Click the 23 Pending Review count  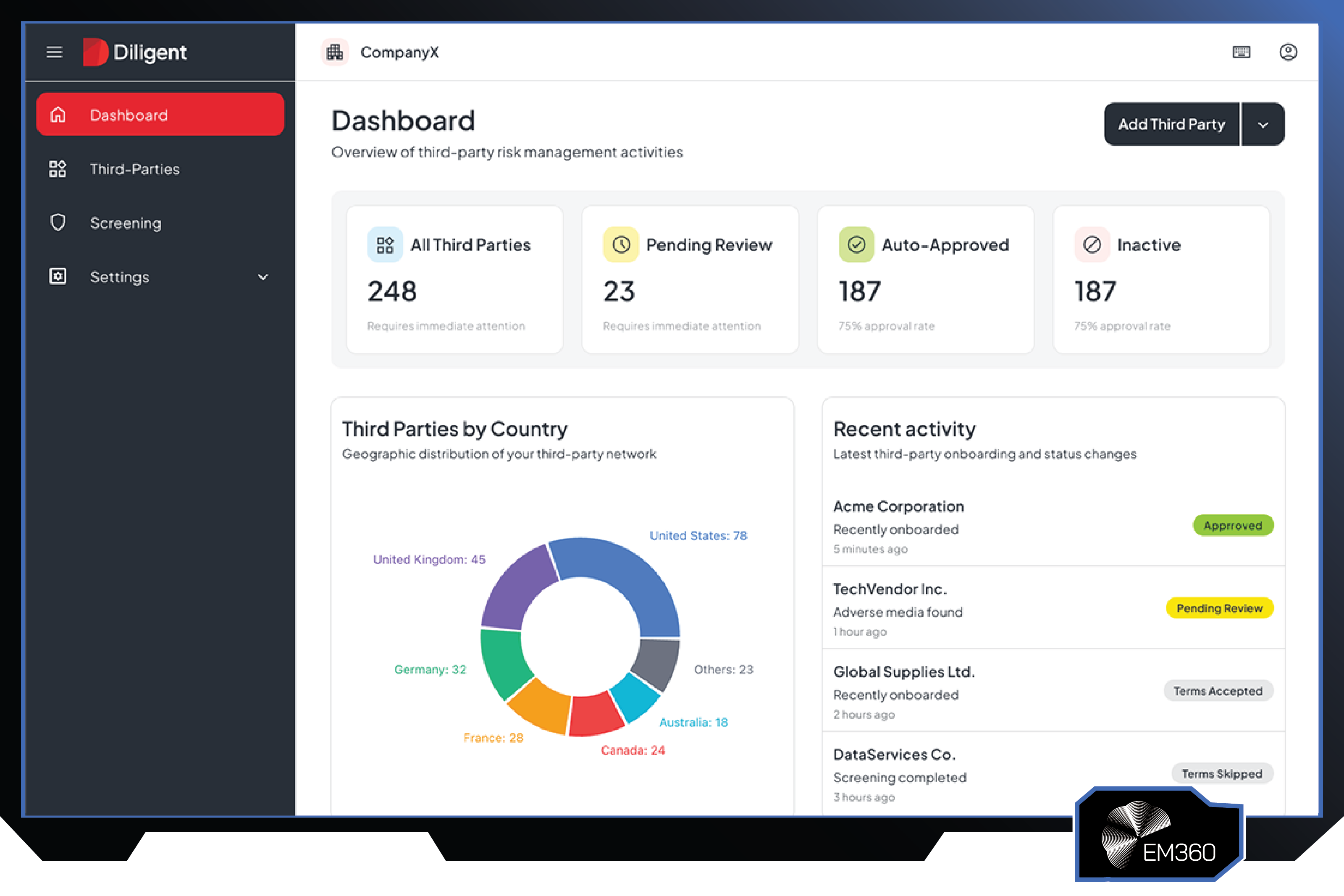pos(619,291)
